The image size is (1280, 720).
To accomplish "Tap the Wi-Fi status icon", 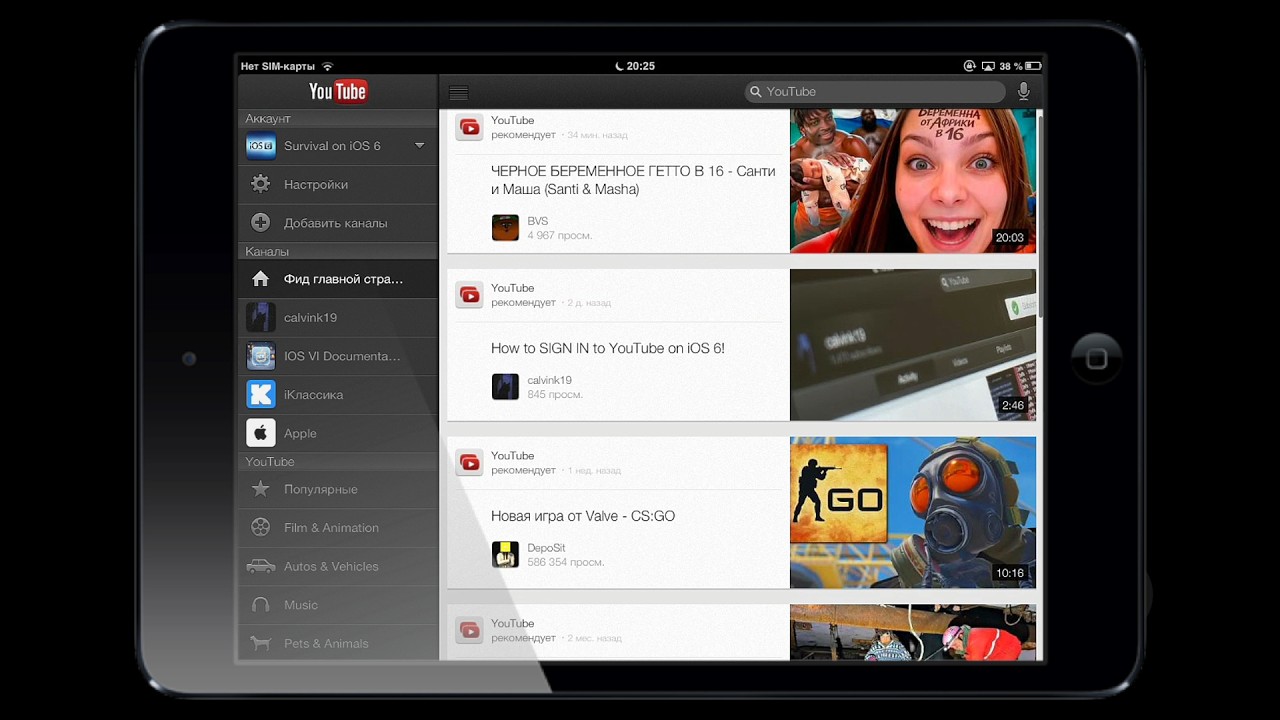I will click(327, 66).
